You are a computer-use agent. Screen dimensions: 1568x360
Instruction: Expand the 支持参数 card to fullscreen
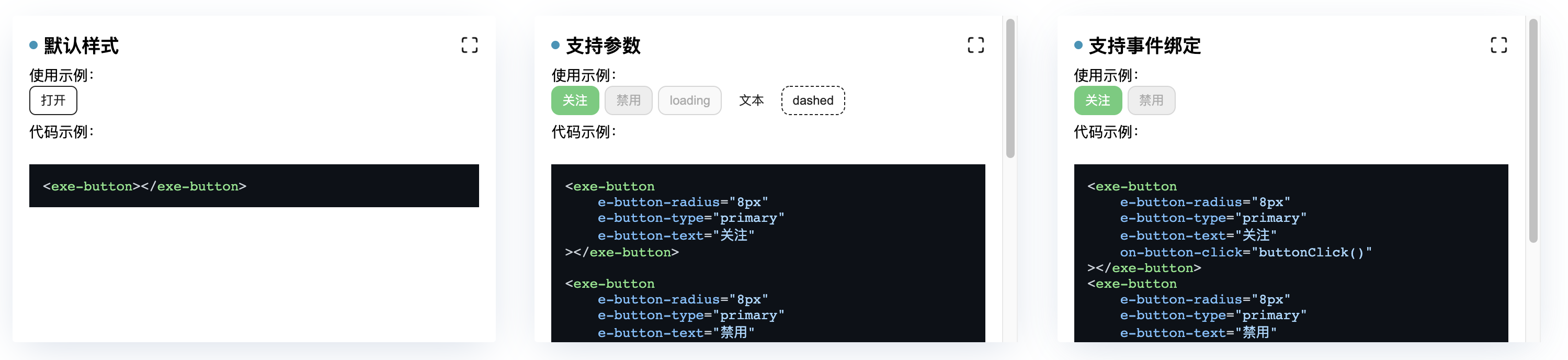click(976, 45)
